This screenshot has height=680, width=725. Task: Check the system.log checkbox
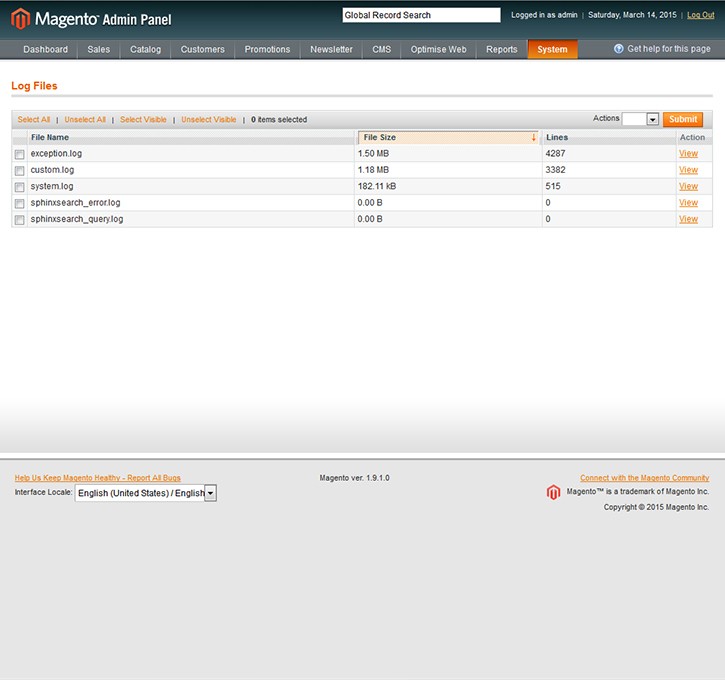pyautogui.click(x=19, y=187)
